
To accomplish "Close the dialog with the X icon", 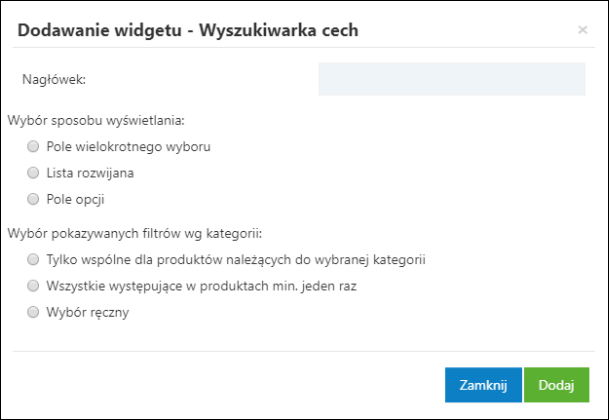I will click(583, 31).
